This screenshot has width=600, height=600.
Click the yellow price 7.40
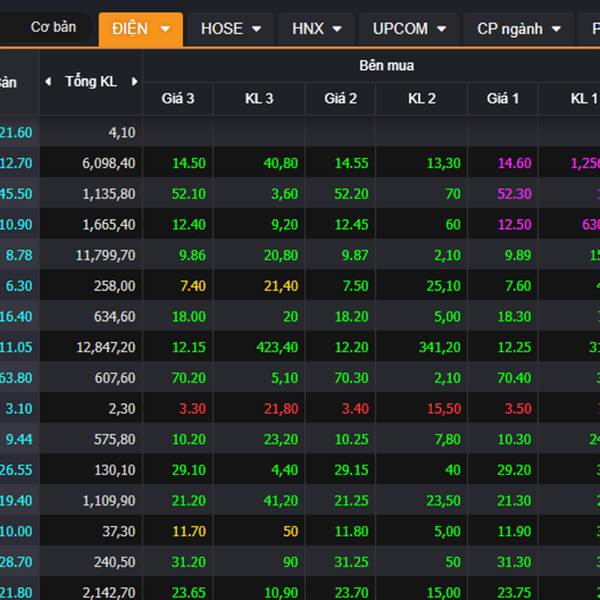coord(193,286)
